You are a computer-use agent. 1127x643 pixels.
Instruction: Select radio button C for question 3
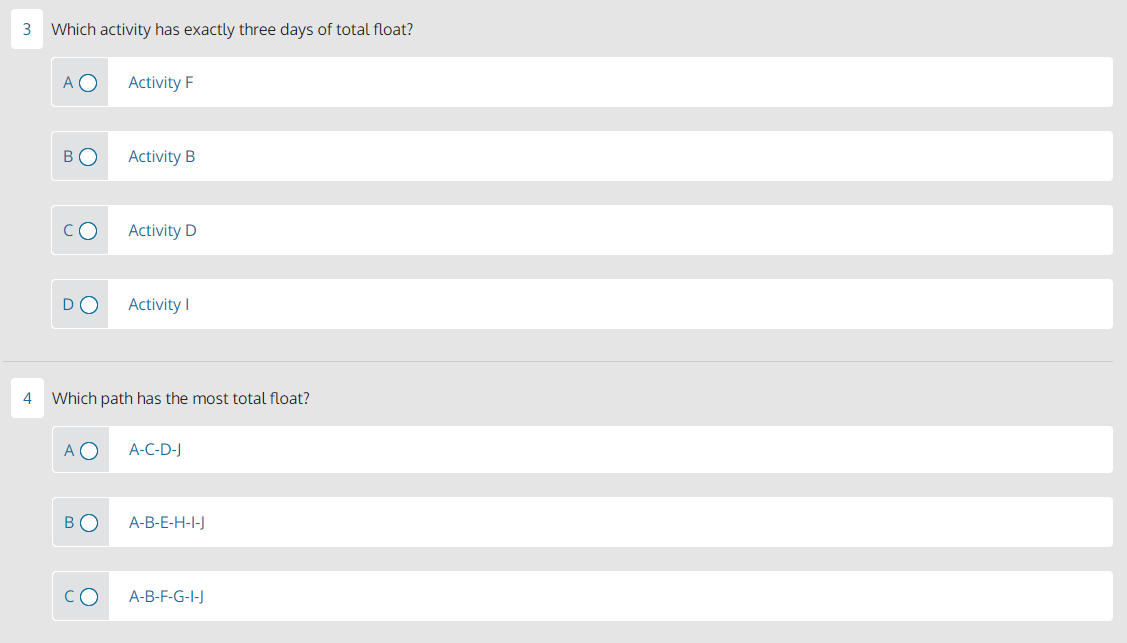coord(88,231)
